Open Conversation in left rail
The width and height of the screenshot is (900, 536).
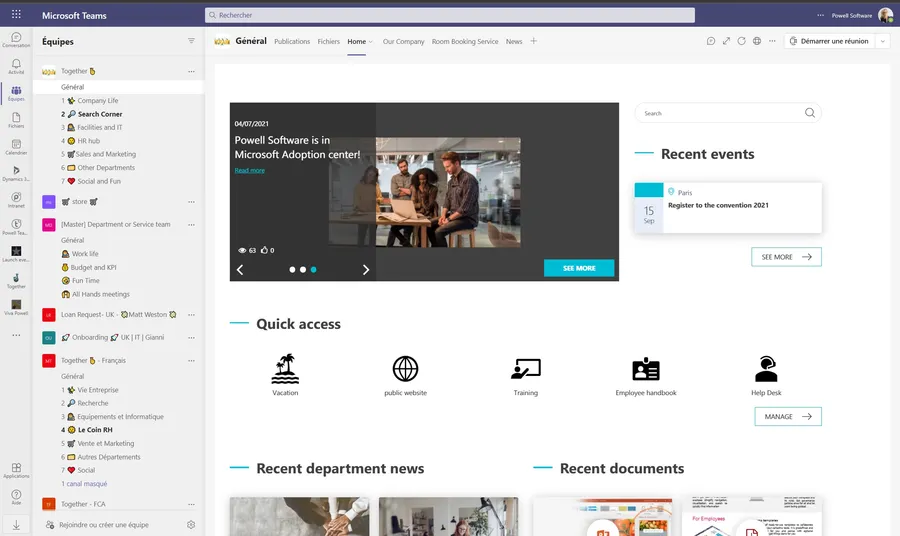pos(16,40)
